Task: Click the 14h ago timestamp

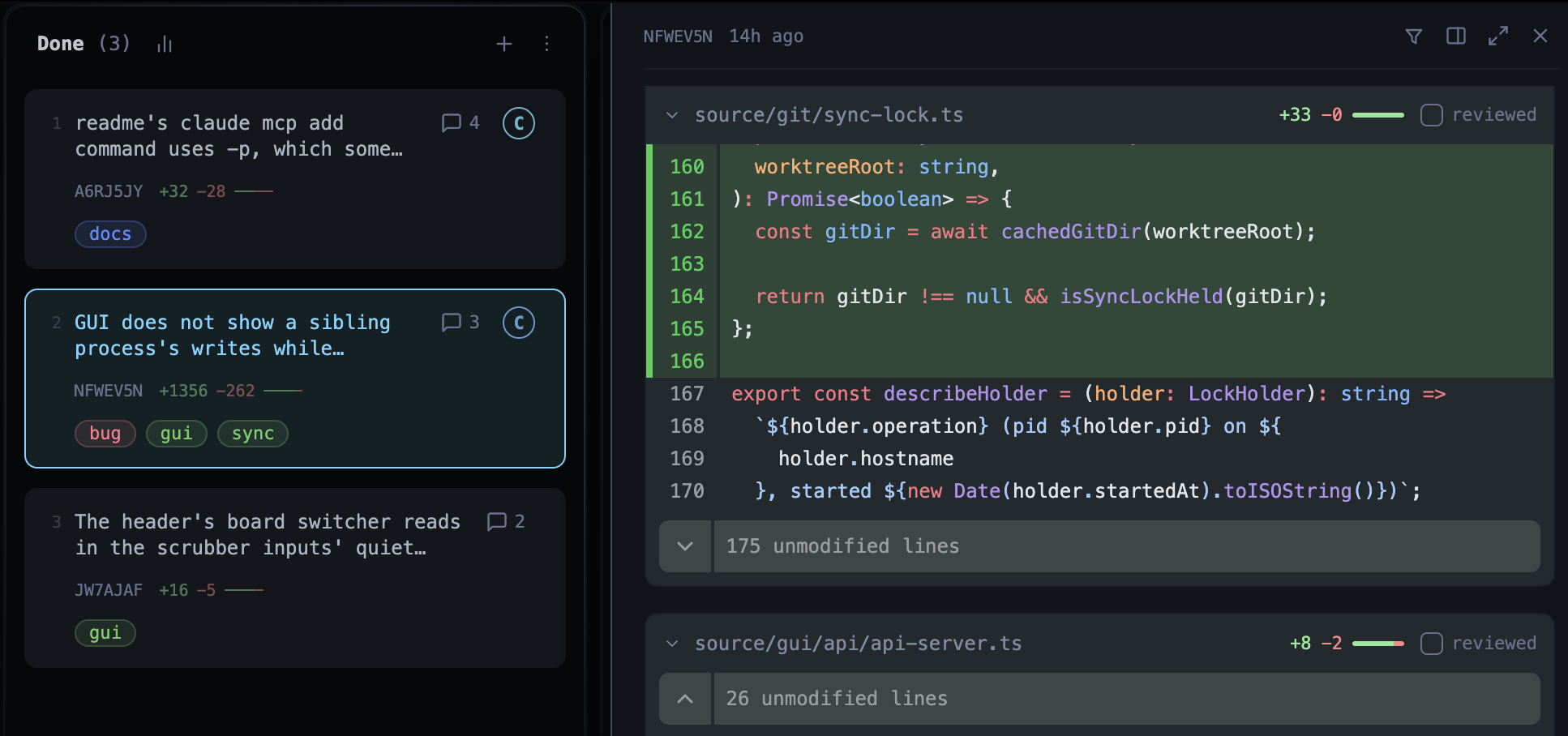Action: pos(766,36)
